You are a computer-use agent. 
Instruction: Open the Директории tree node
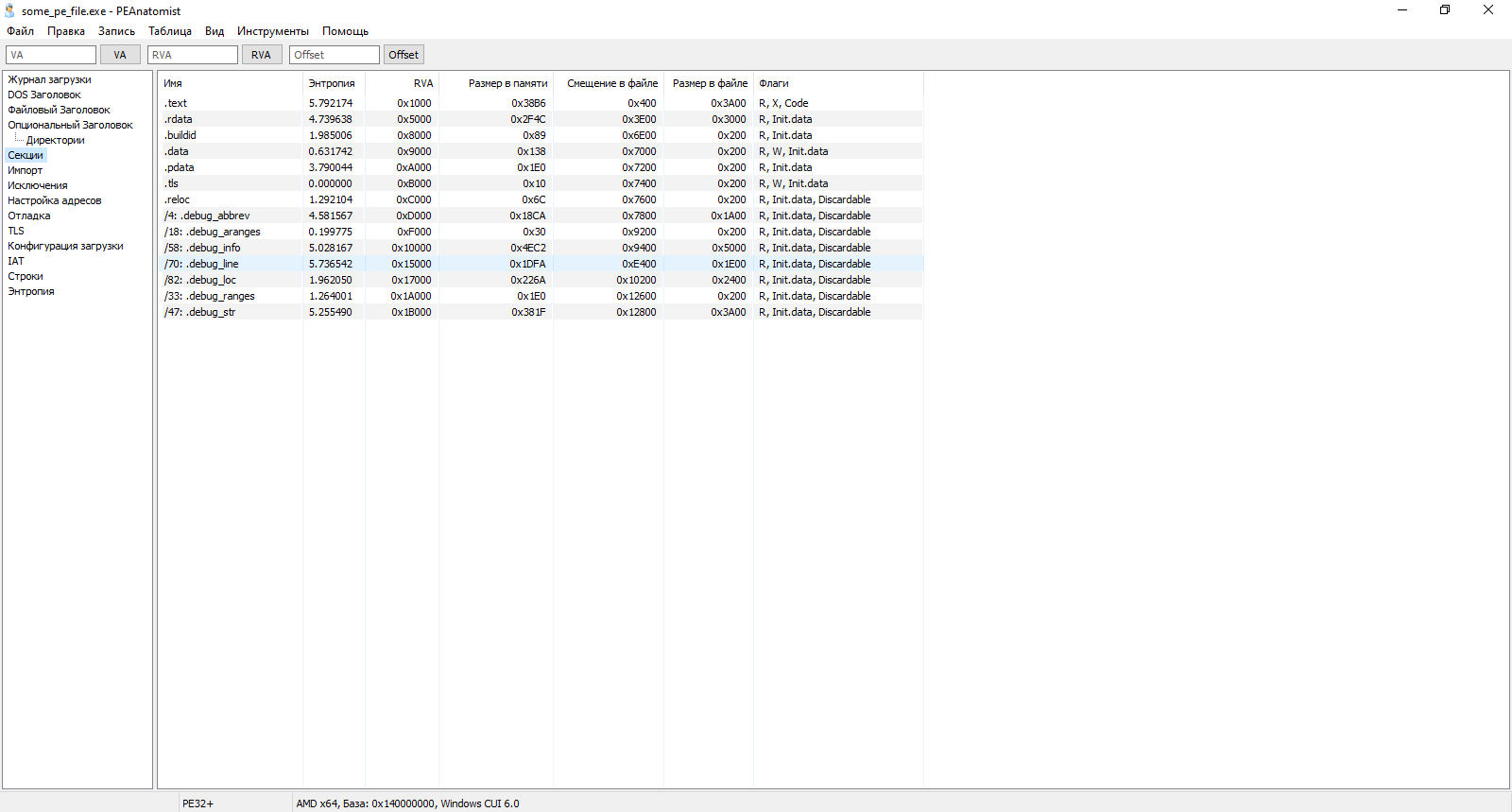[x=55, y=140]
